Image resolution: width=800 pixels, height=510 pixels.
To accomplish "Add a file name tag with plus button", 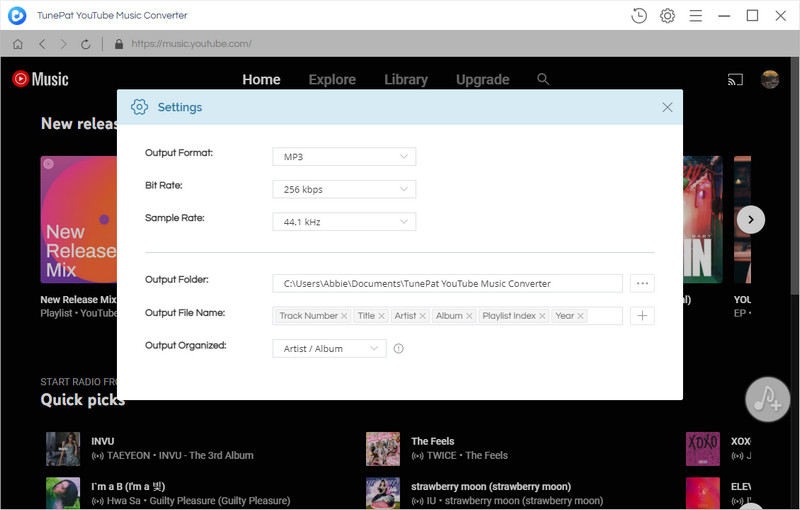I will (x=642, y=316).
